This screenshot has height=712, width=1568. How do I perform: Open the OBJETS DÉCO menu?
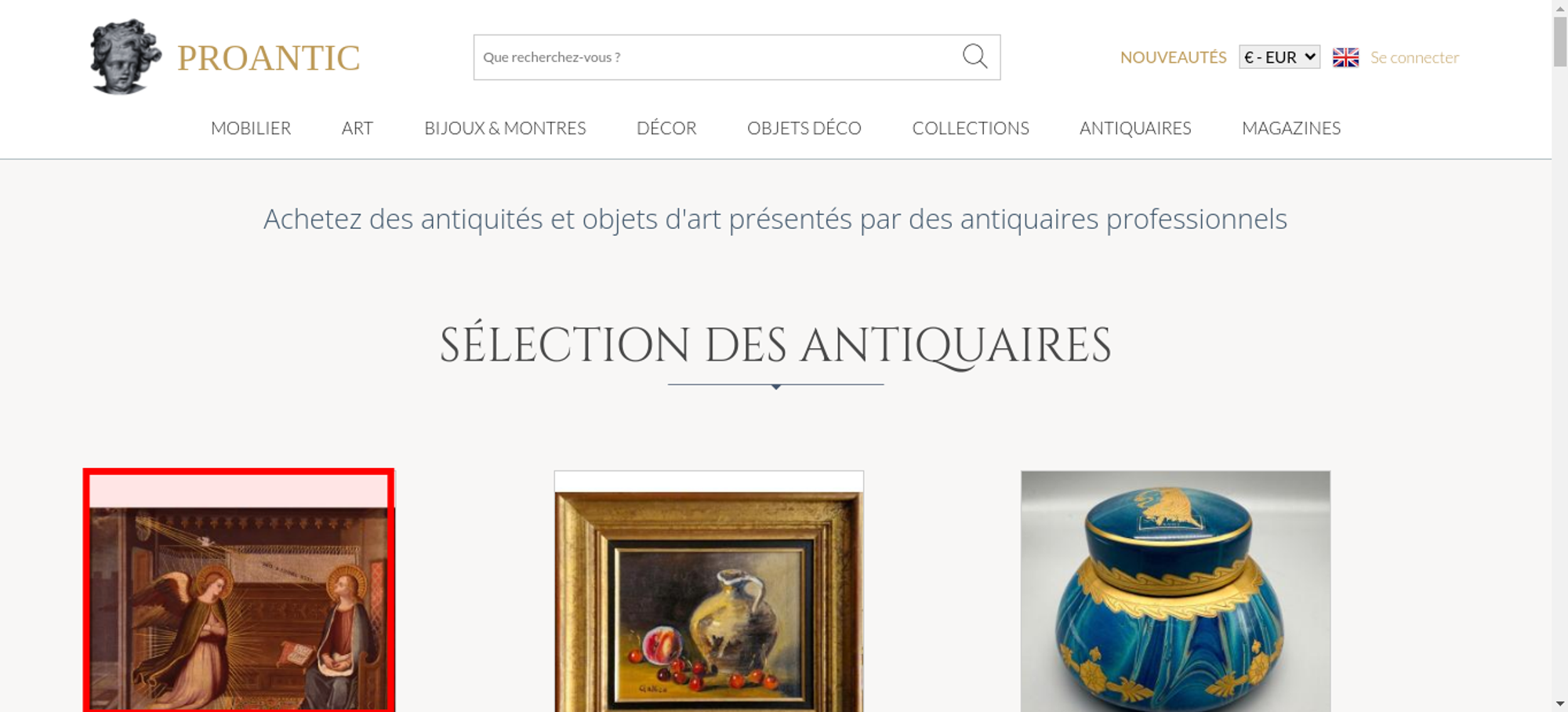tap(804, 128)
